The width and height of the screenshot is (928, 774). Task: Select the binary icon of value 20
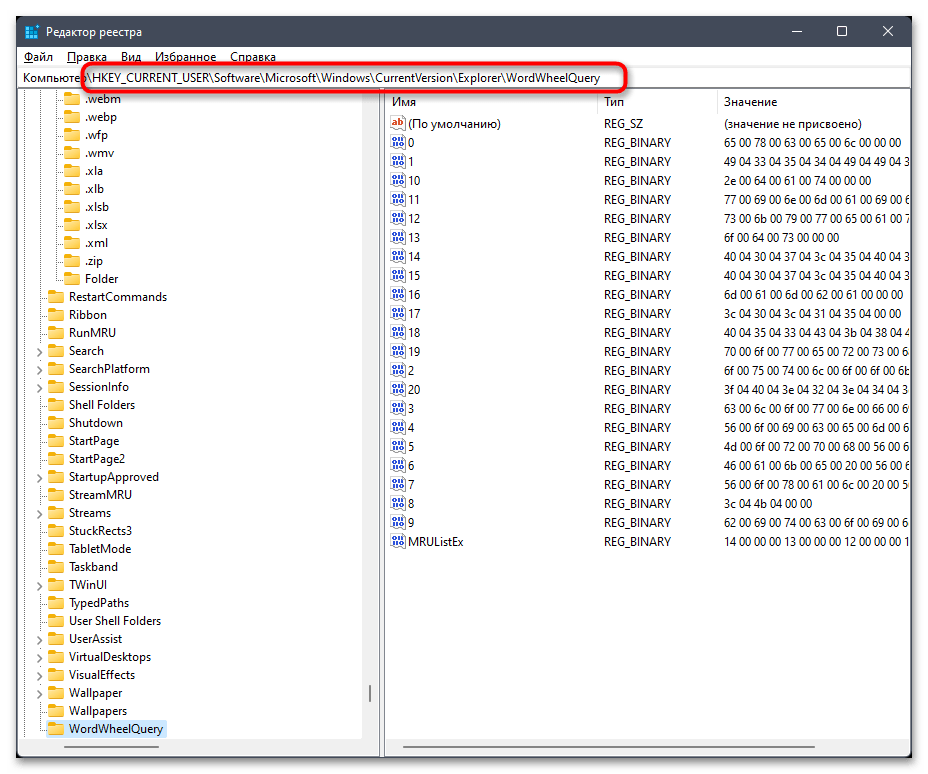pos(398,389)
